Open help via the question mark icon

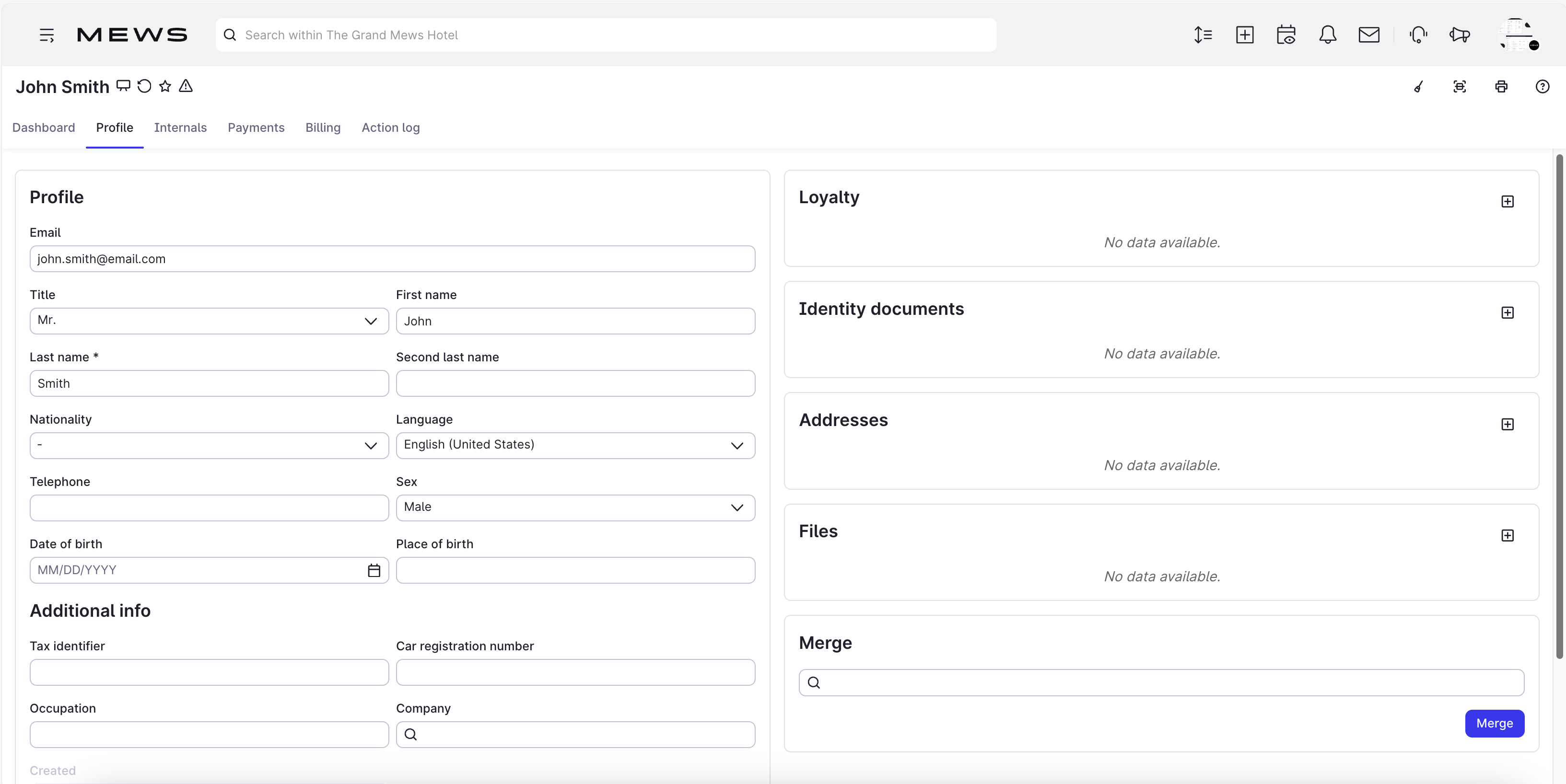click(1543, 86)
